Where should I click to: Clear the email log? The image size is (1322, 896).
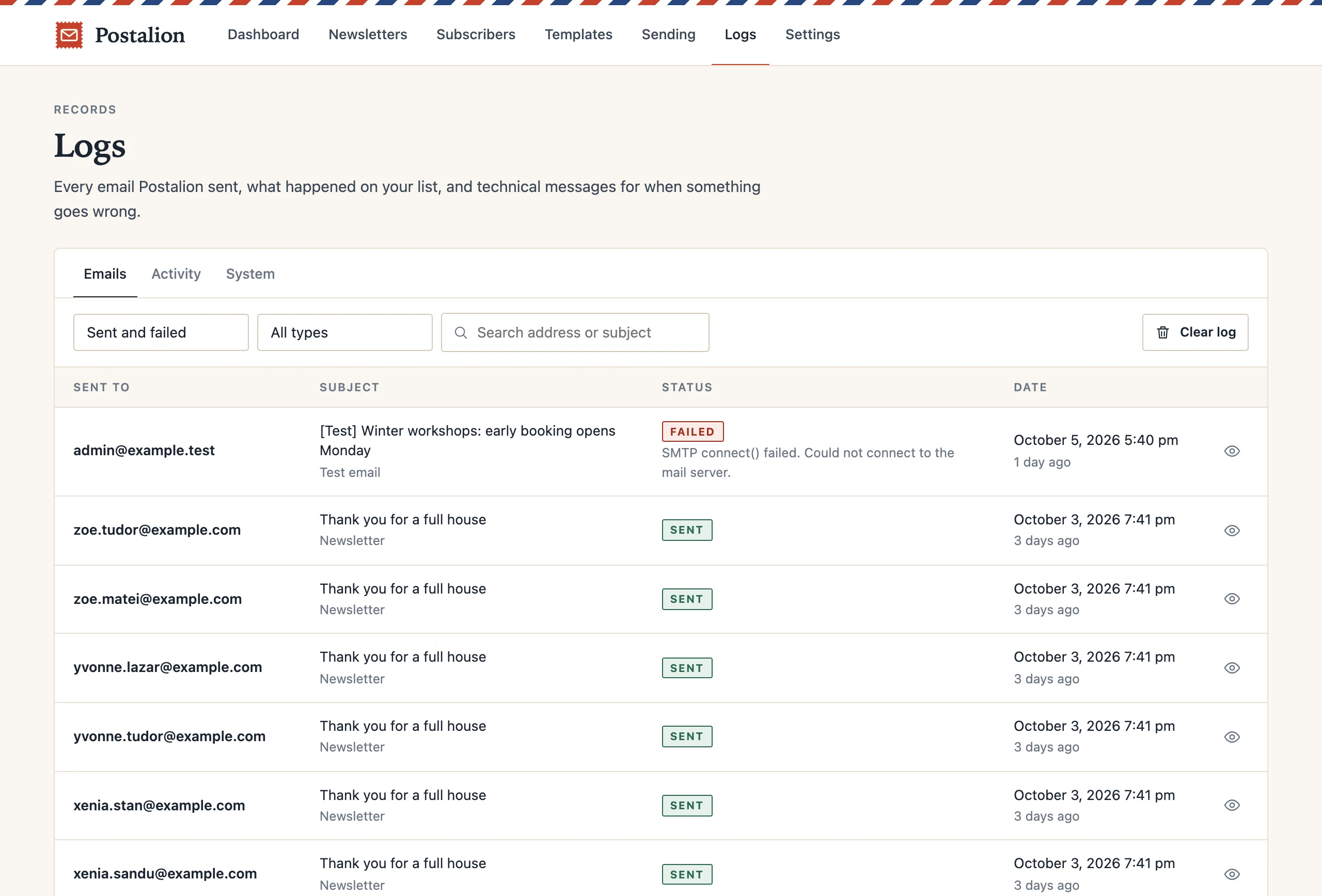click(1195, 332)
